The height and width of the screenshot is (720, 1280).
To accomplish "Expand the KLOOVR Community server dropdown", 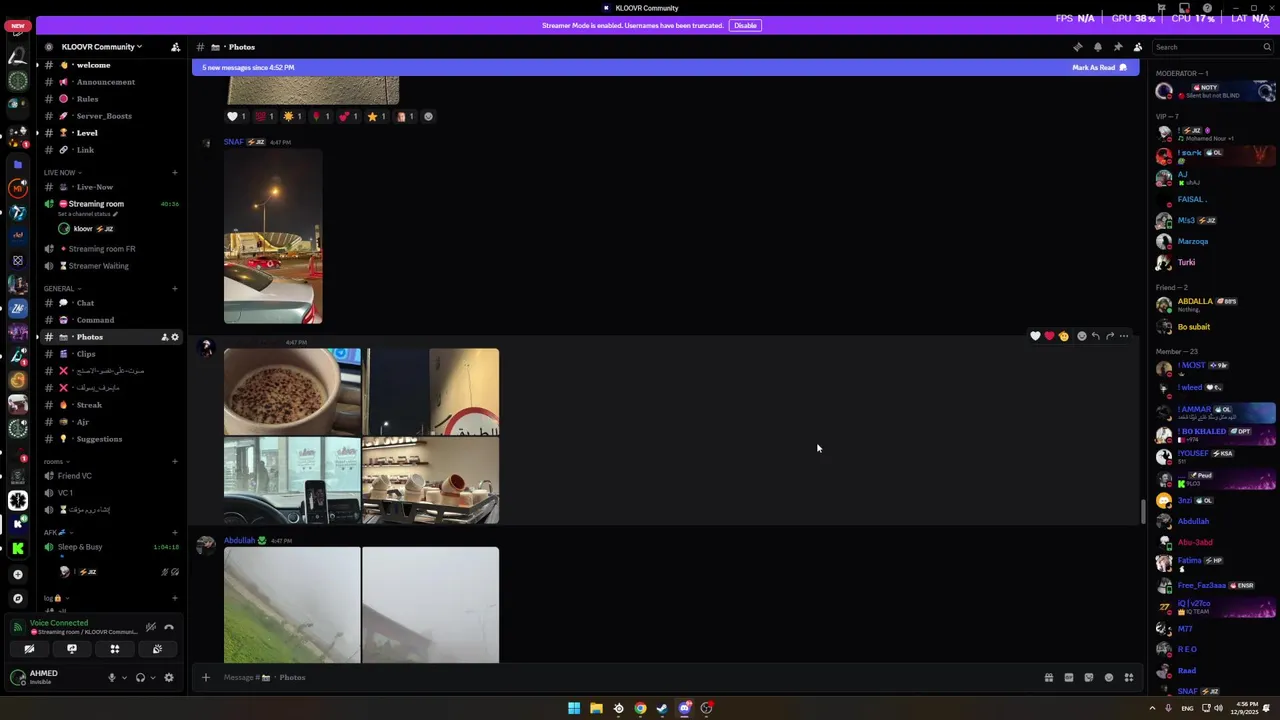I will click(x=101, y=47).
